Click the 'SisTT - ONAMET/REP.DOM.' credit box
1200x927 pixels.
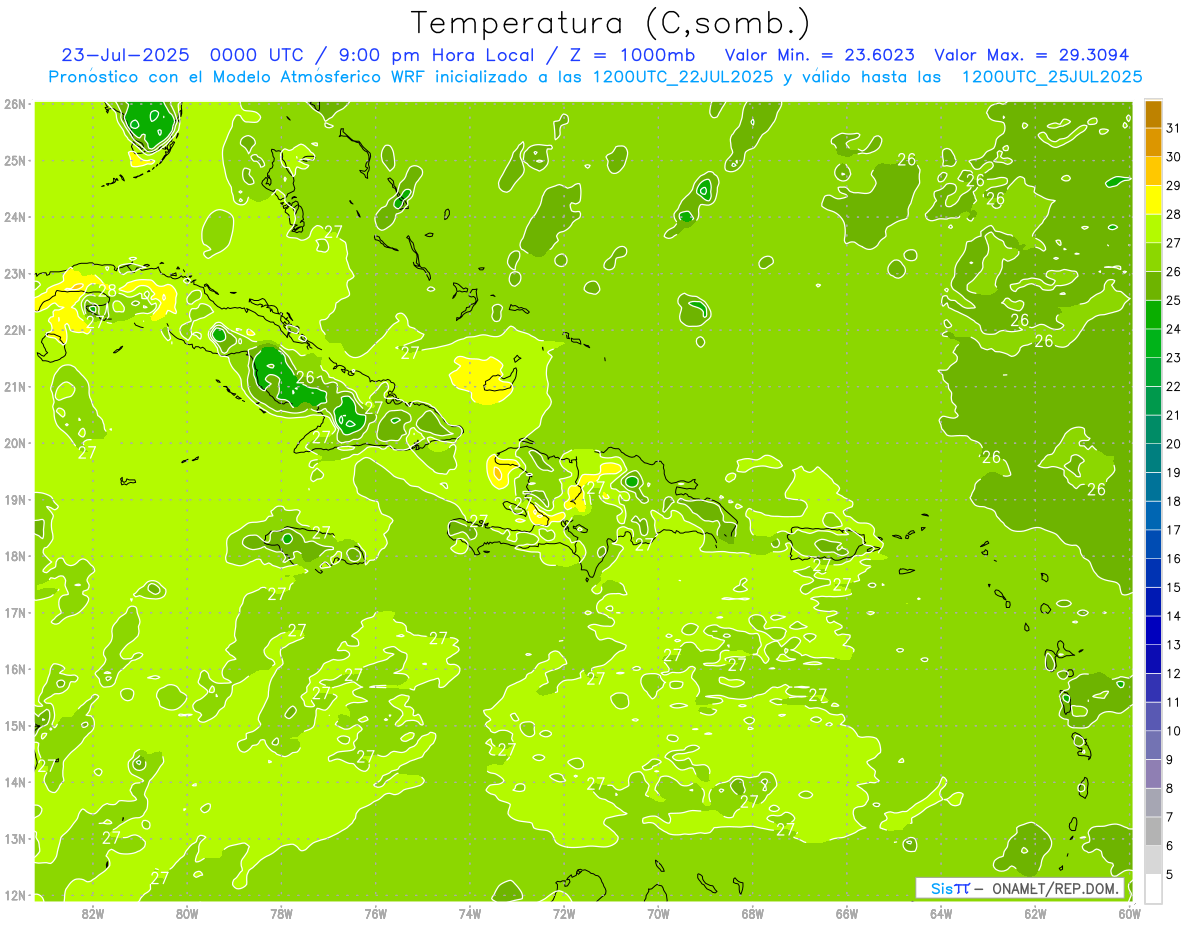point(1021,888)
